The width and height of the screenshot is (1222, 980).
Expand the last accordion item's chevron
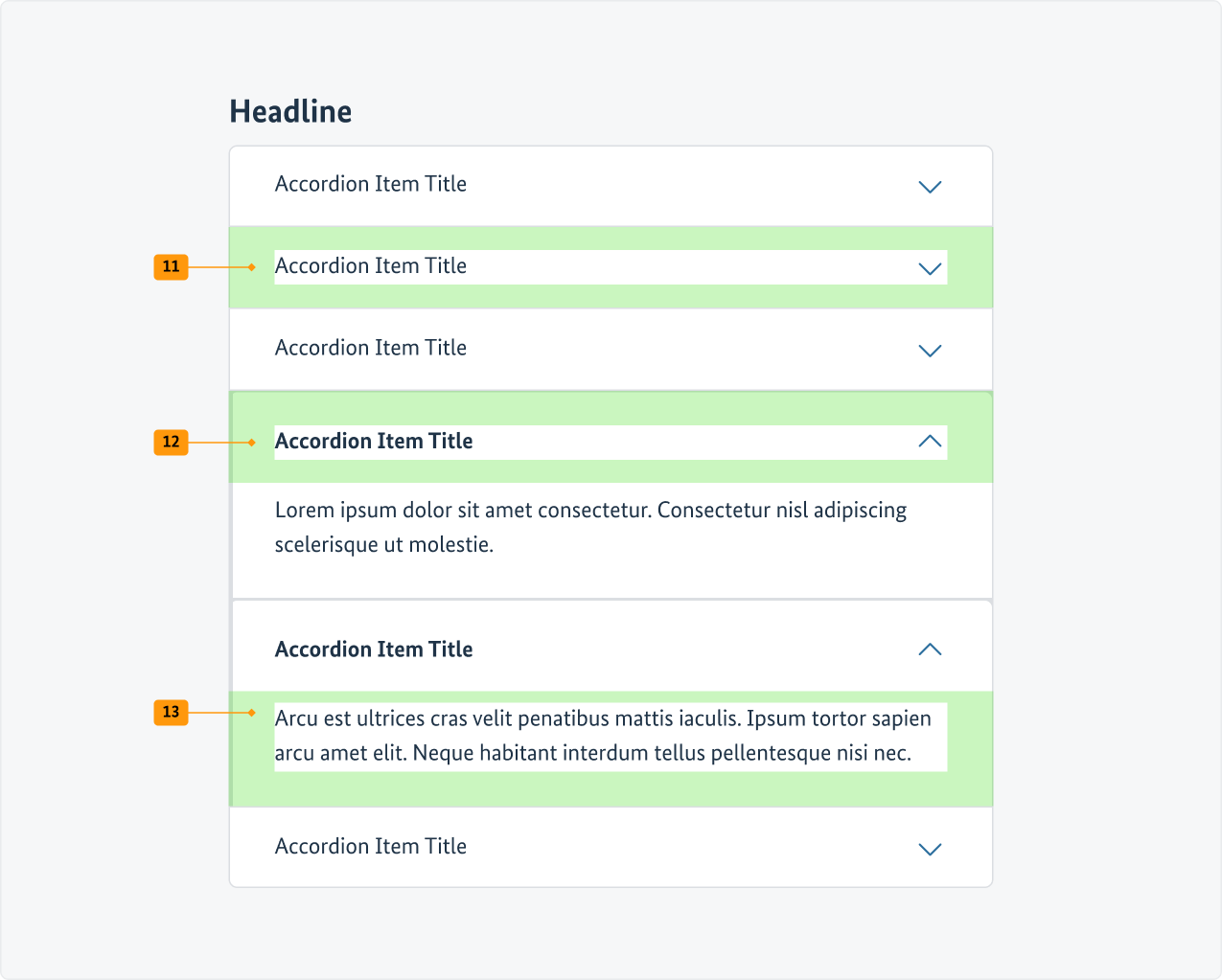(930, 849)
